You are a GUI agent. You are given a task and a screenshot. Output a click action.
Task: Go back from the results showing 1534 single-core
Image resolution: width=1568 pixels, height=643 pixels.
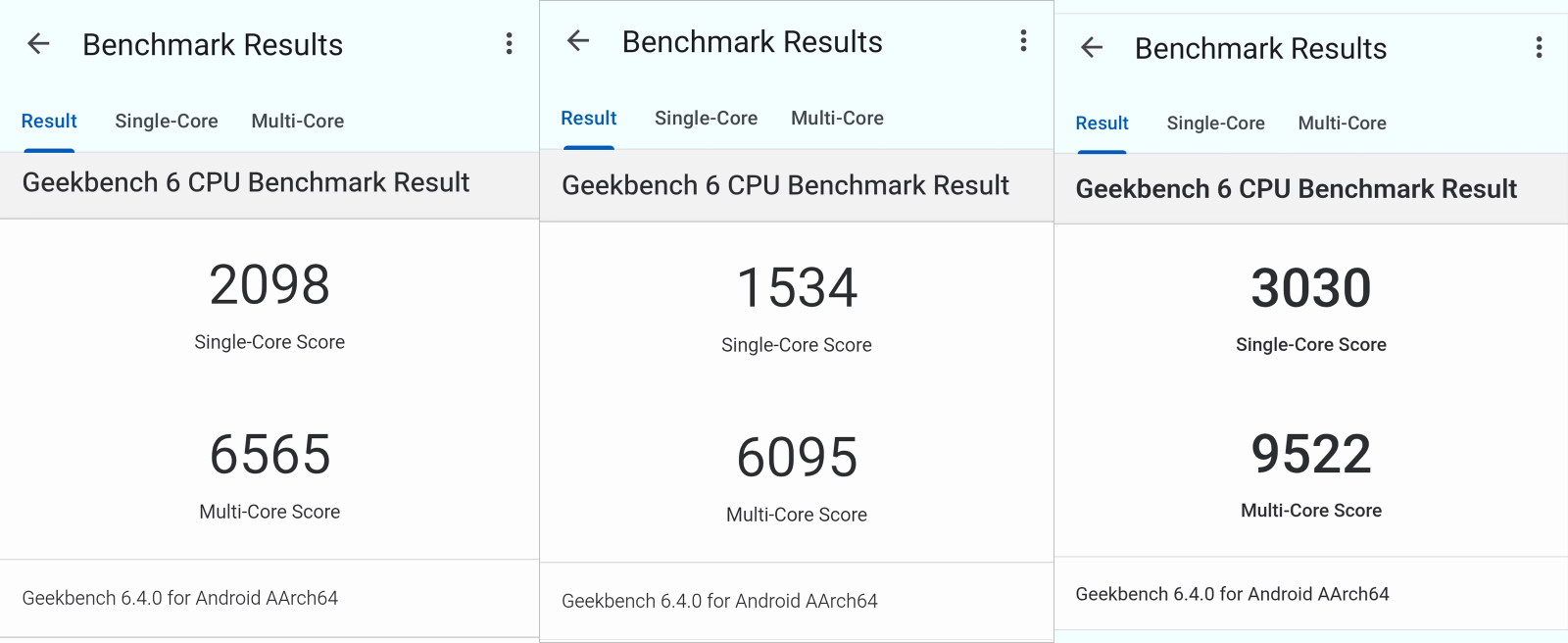click(578, 41)
